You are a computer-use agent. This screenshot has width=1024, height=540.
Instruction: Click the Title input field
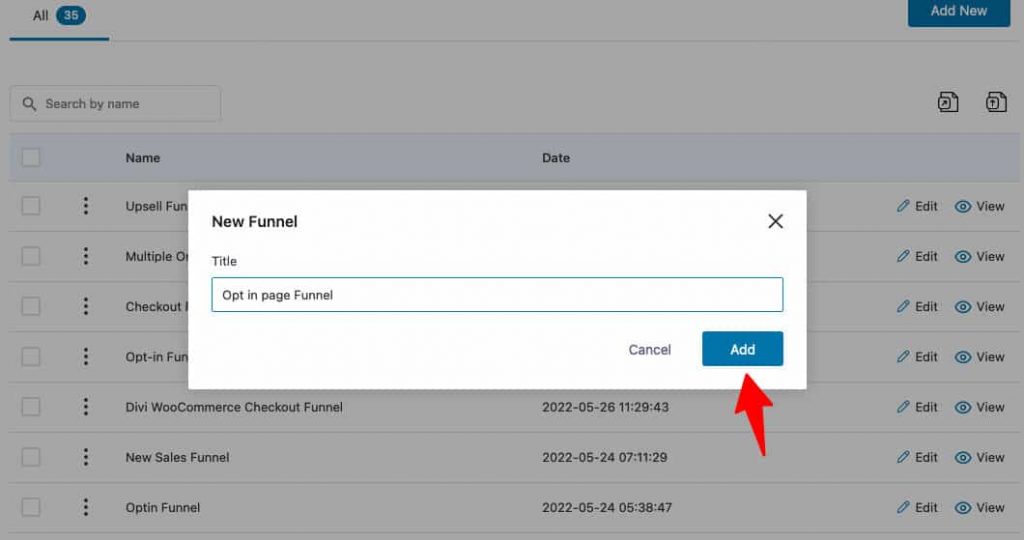pyautogui.click(x=497, y=294)
